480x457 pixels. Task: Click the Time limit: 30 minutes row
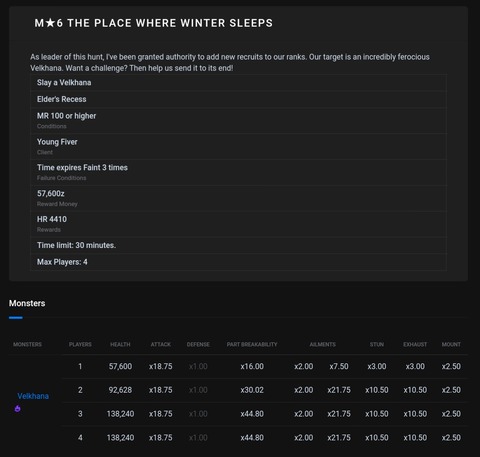click(x=238, y=245)
